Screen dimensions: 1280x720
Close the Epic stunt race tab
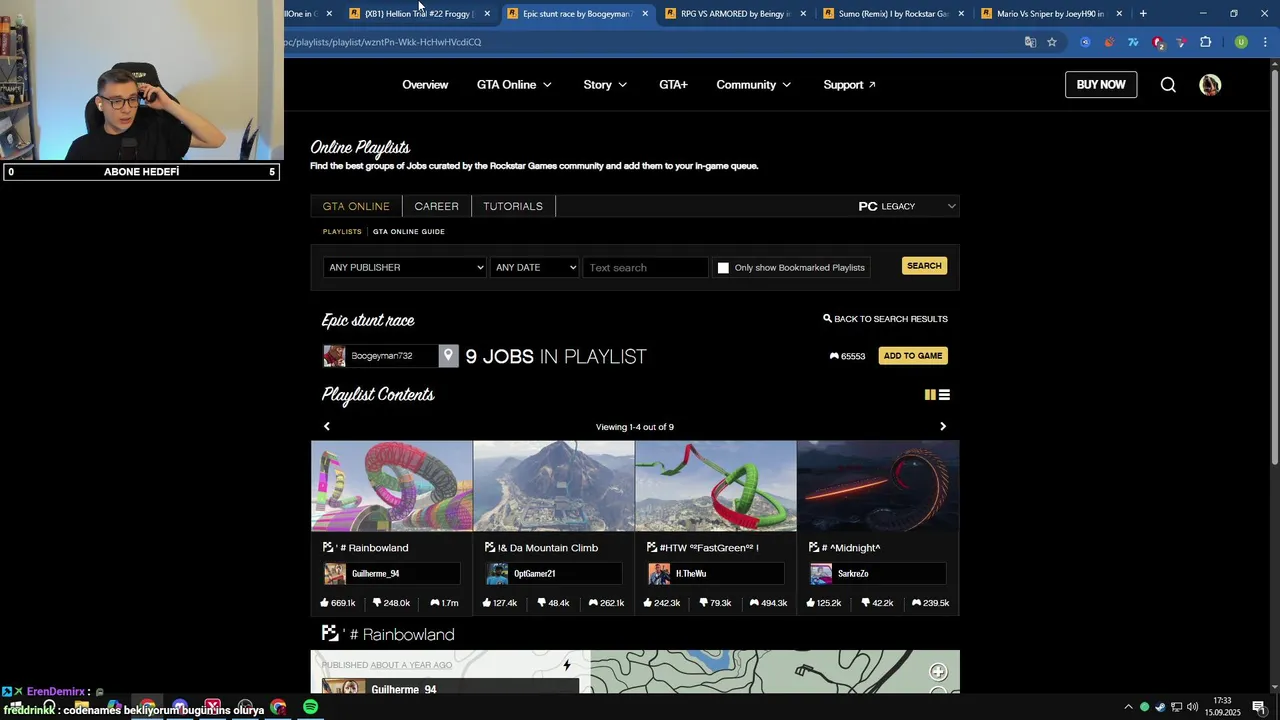click(x=645, y=14)
